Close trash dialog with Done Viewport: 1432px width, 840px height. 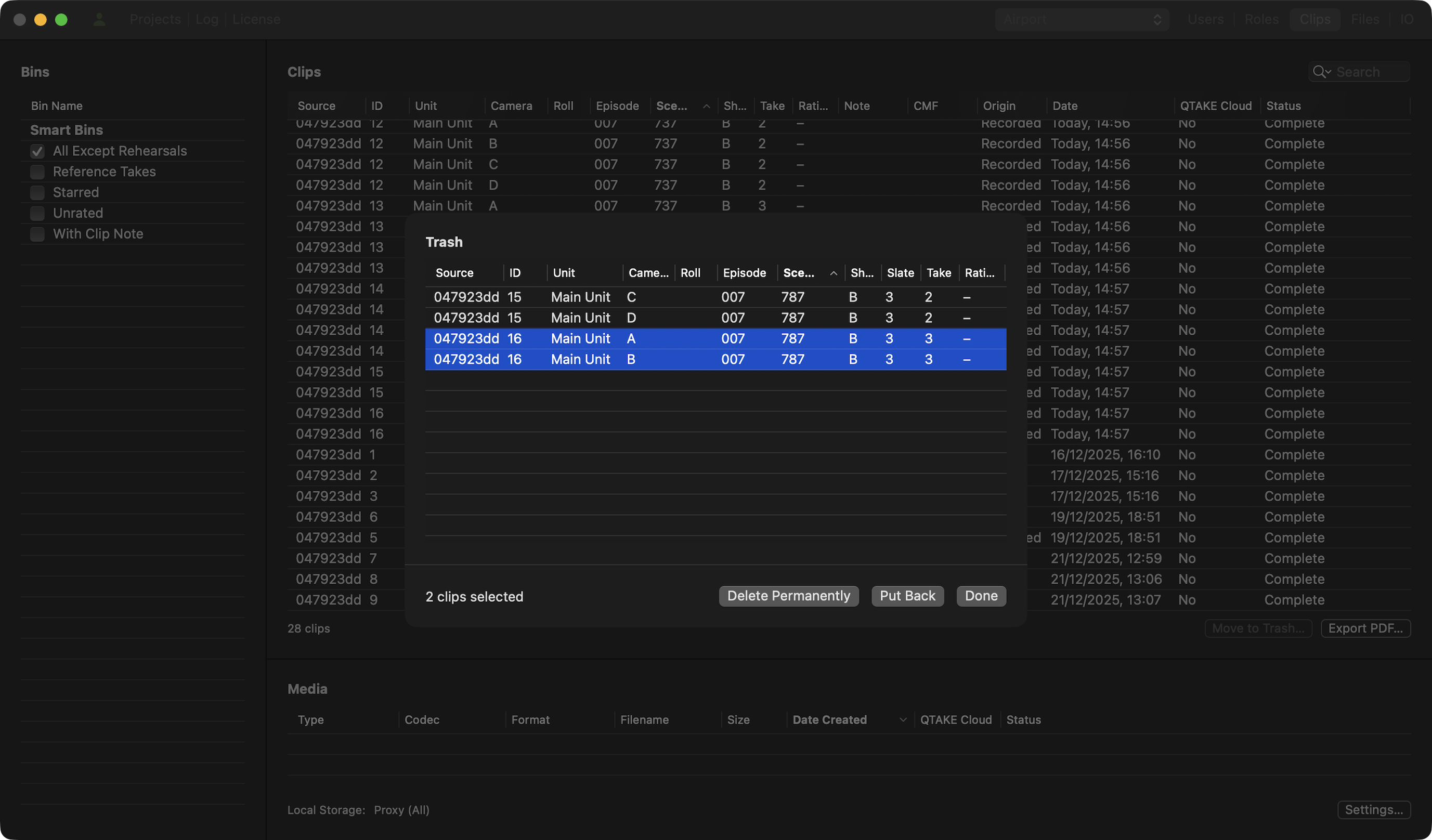click(x=981, y=596)
